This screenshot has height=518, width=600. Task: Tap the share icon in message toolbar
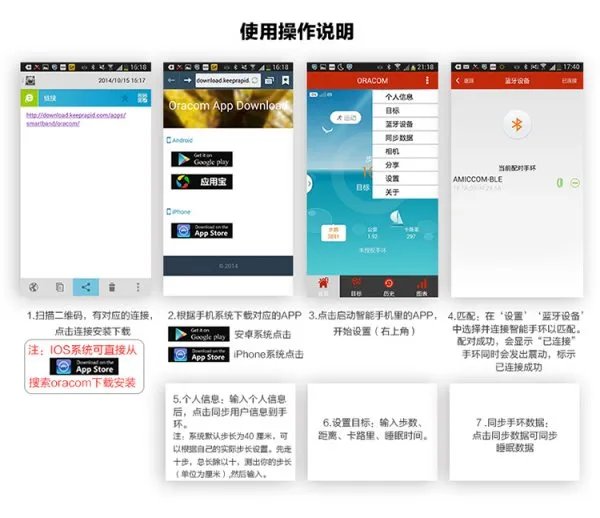click(x=86, y=287)
